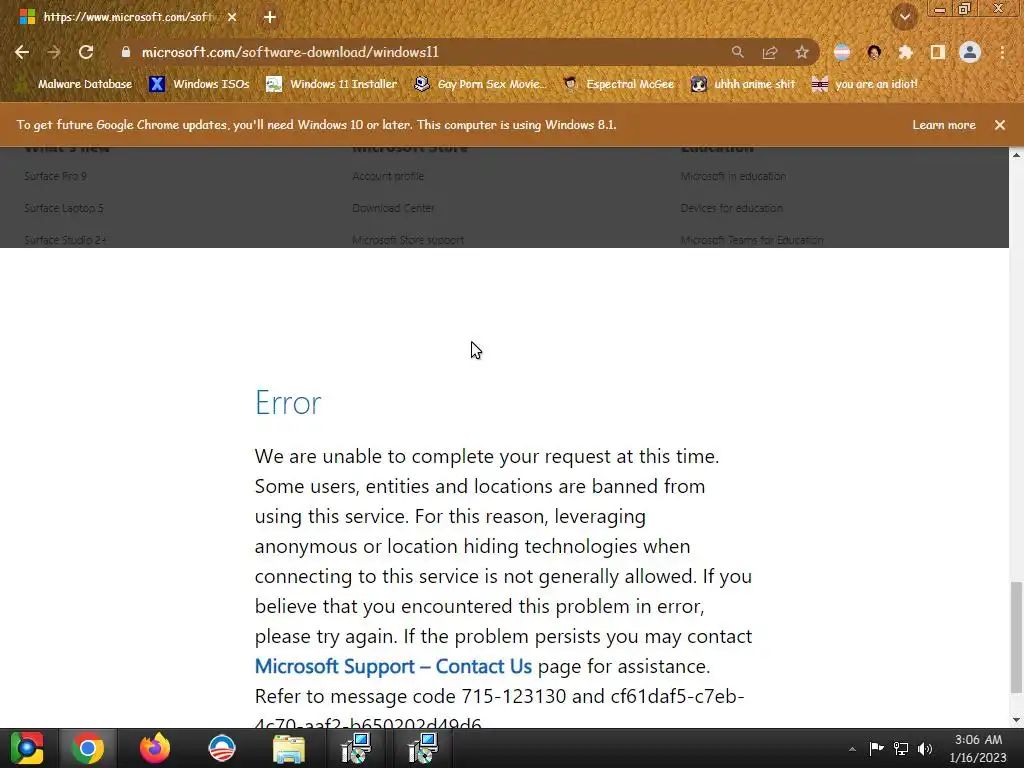Dismiss the Chrome update infobar
Screen dimensions: 1024x768
[x=1000, y=125]
